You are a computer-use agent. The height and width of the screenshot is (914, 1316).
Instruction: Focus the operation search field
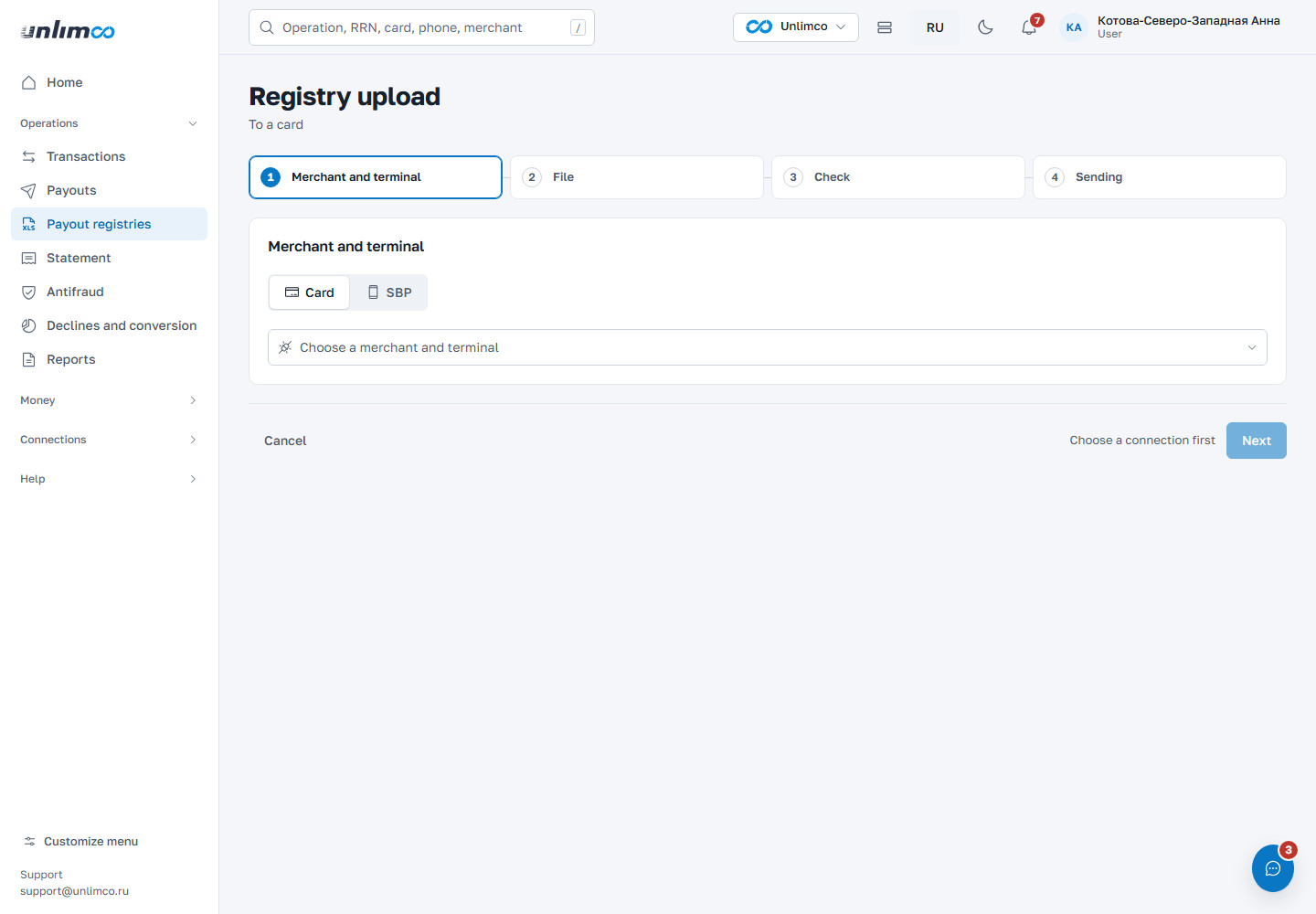coord(421,27)
